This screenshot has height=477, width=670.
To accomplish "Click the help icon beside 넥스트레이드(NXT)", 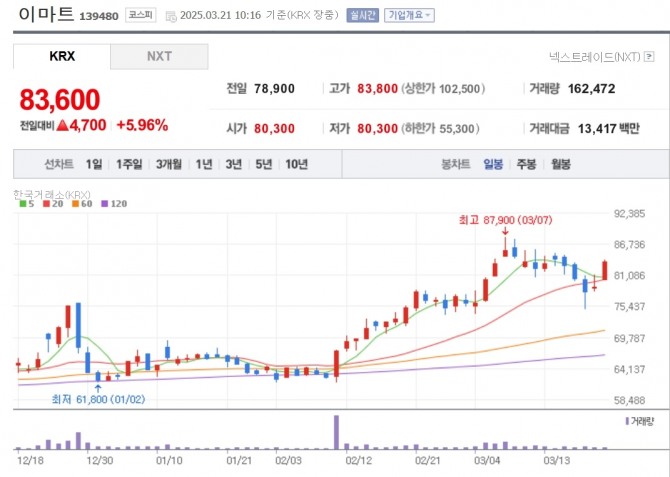I will click(x=648, y=57).
